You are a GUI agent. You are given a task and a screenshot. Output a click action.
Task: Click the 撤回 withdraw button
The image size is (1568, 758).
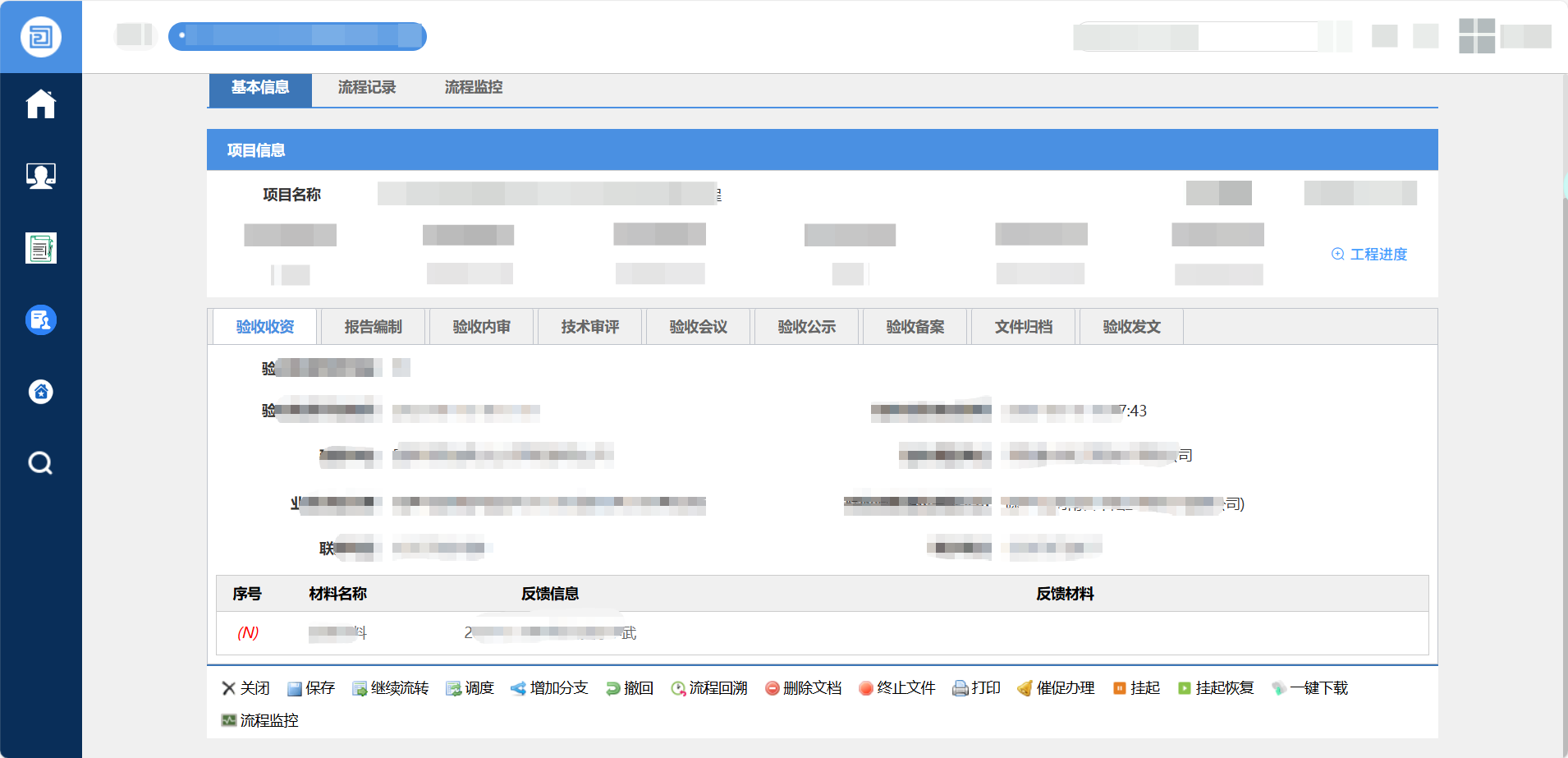coord(629,688)
